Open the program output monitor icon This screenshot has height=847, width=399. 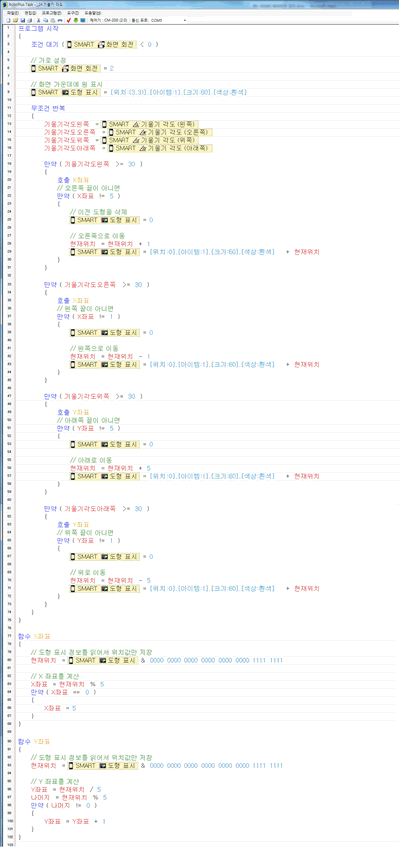tap(83, 20)
